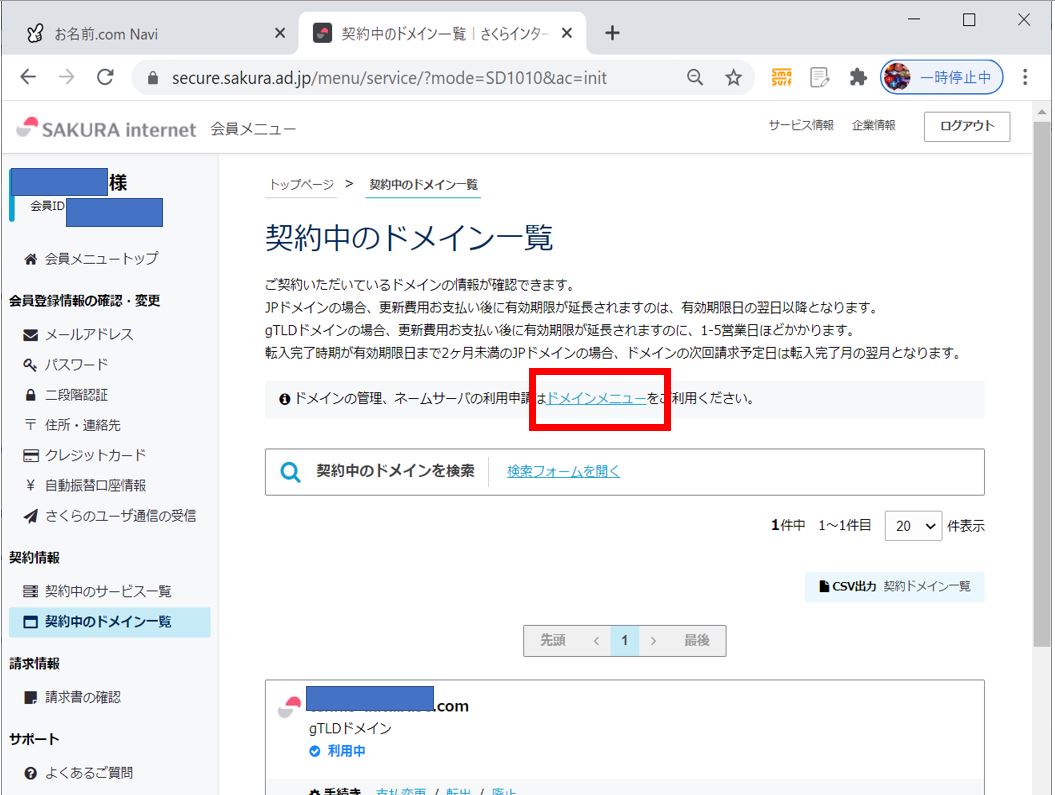Click 検索フォームを開く link
Viewport: 1055px width, 795px height.
(x=563, y=471)
